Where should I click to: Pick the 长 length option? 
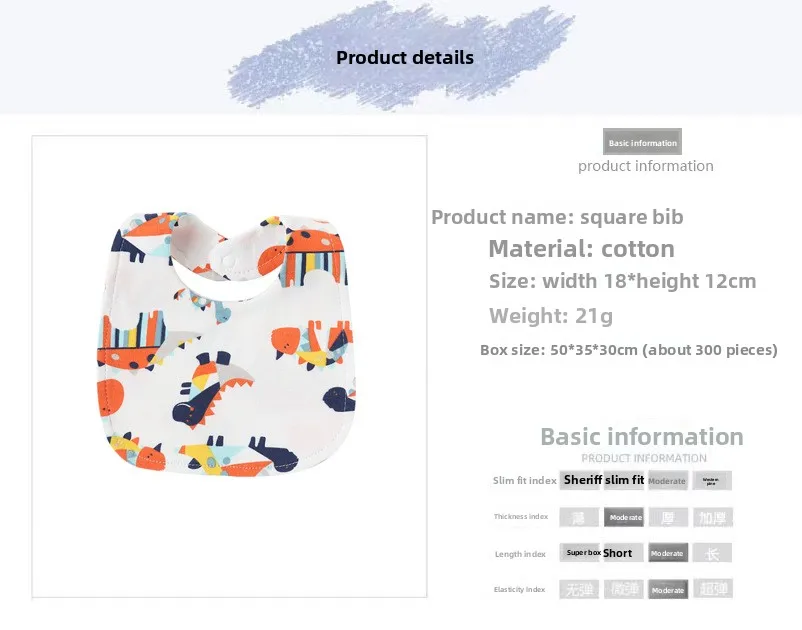(x=712, y=553)
